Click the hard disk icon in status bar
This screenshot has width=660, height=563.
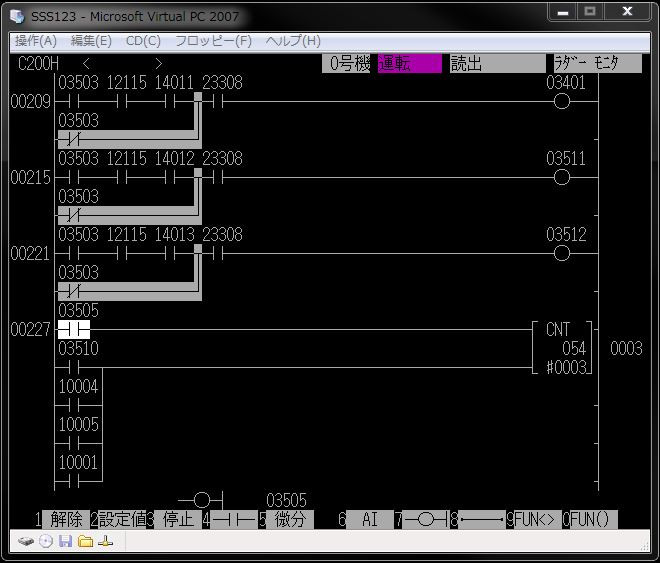tap(26, 541)
